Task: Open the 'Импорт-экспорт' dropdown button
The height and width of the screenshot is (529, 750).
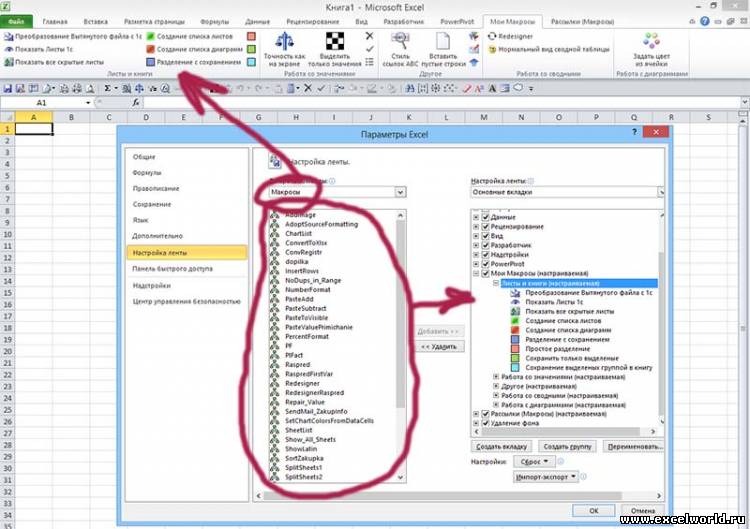Action: pos(546,477)
